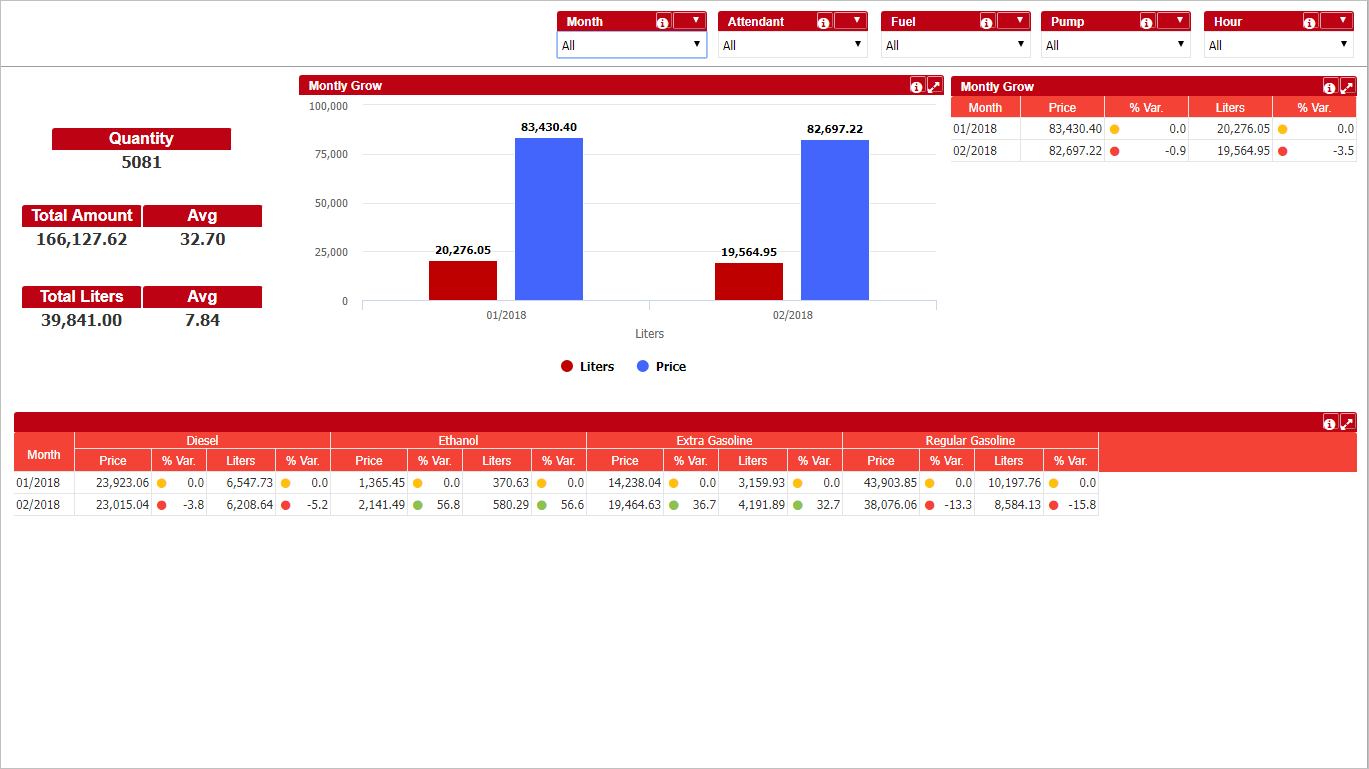Click the Price column header in Montly Grow table

1062,108
